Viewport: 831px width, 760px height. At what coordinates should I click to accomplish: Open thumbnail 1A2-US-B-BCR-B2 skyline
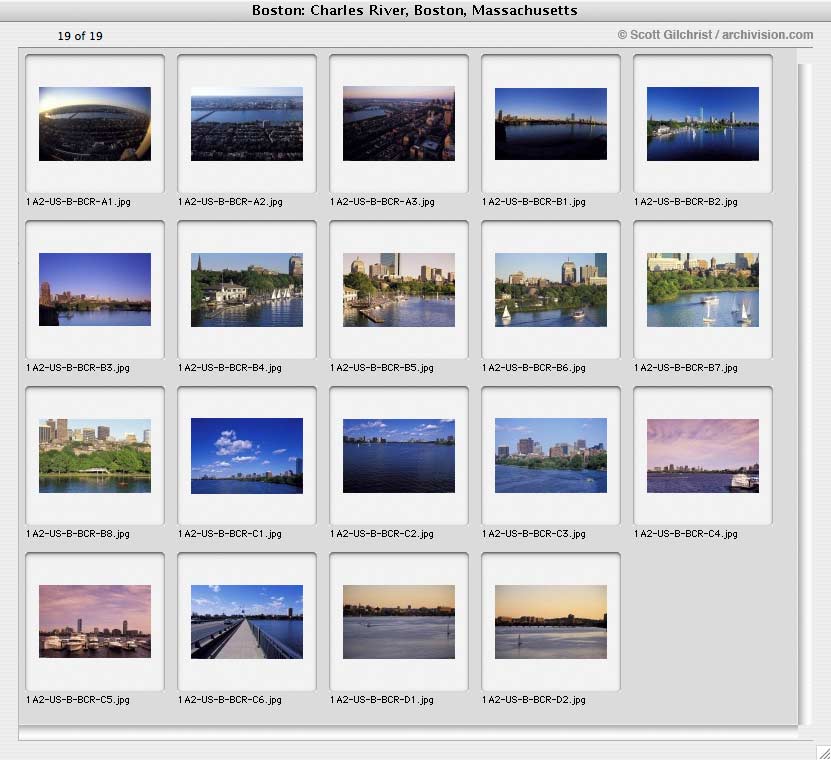point(703,124)
